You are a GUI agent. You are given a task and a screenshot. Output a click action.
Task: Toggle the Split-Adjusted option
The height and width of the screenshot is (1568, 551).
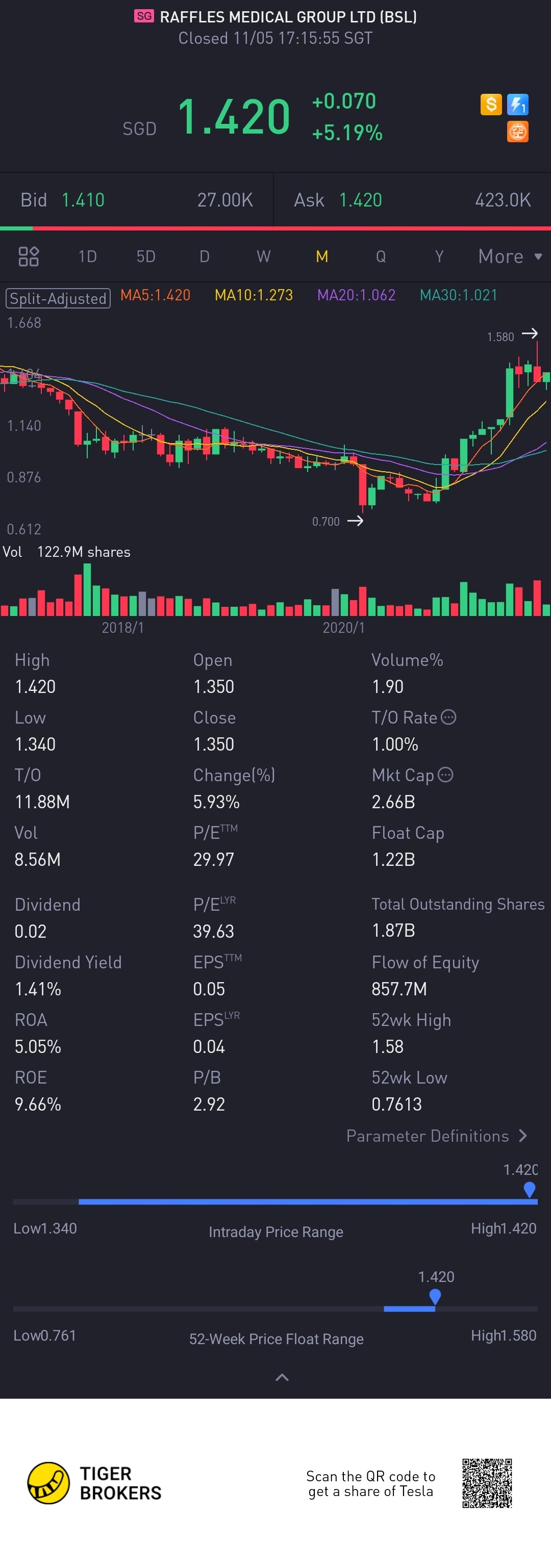[x=58, y=298]
